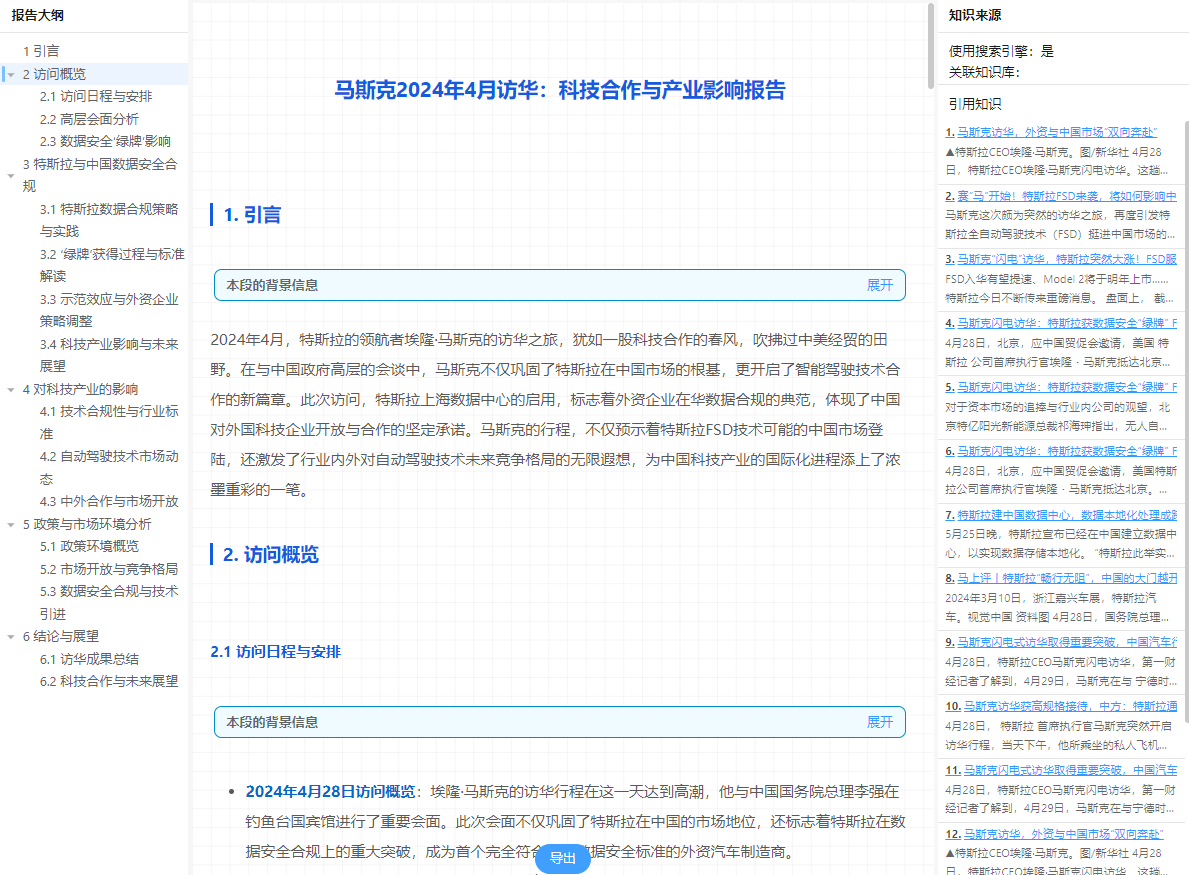
Task: Open citation 7 特斯拉建中国数据中心 link
Action: tap(1063, 516)
